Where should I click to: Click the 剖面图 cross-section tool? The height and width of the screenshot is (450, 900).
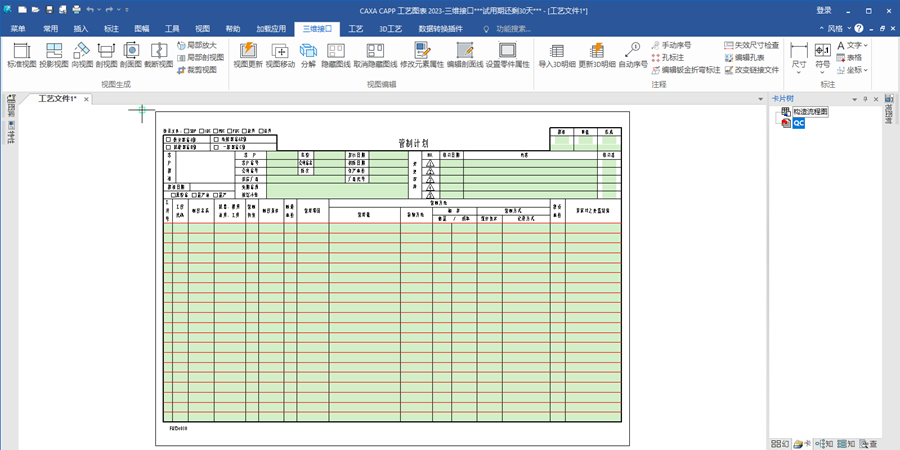(x=131, y=56)
